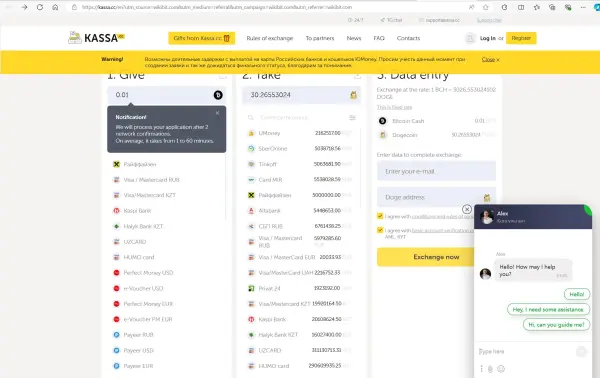This screenshot has width=600, height=378.
Task: Select SberOnline in Take list
Action: coord(300,148)
